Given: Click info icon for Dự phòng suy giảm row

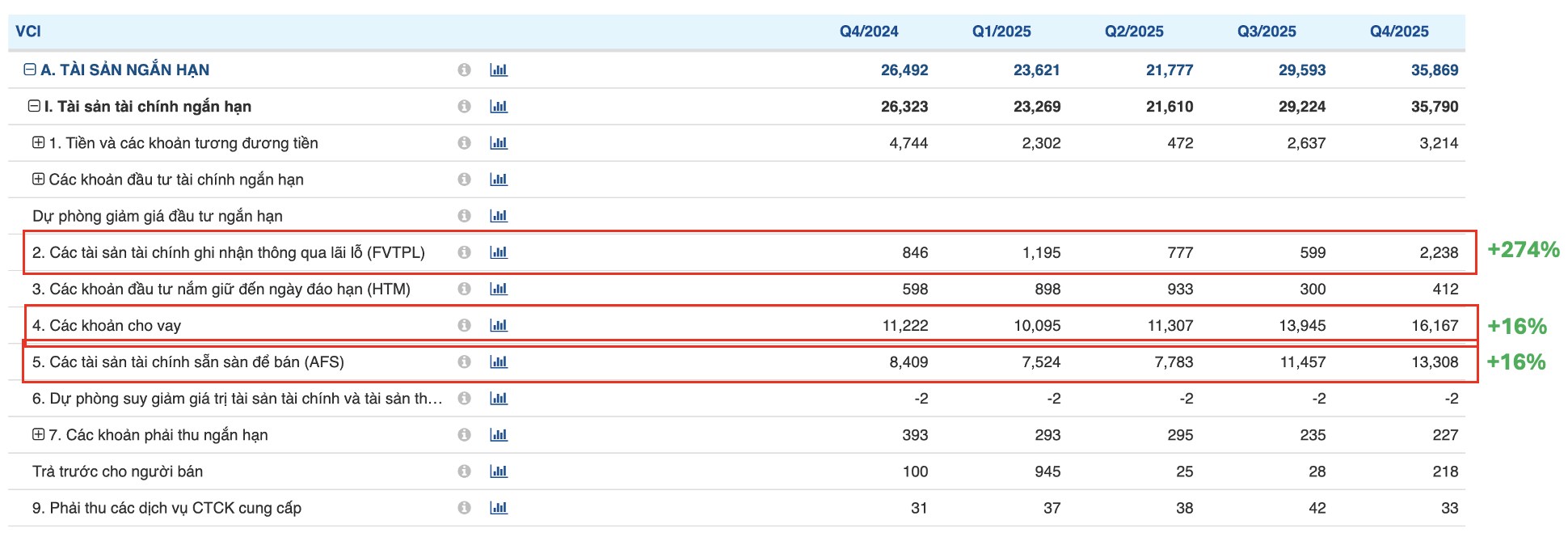Looking at the screenshot, I should tap(464, 398).
